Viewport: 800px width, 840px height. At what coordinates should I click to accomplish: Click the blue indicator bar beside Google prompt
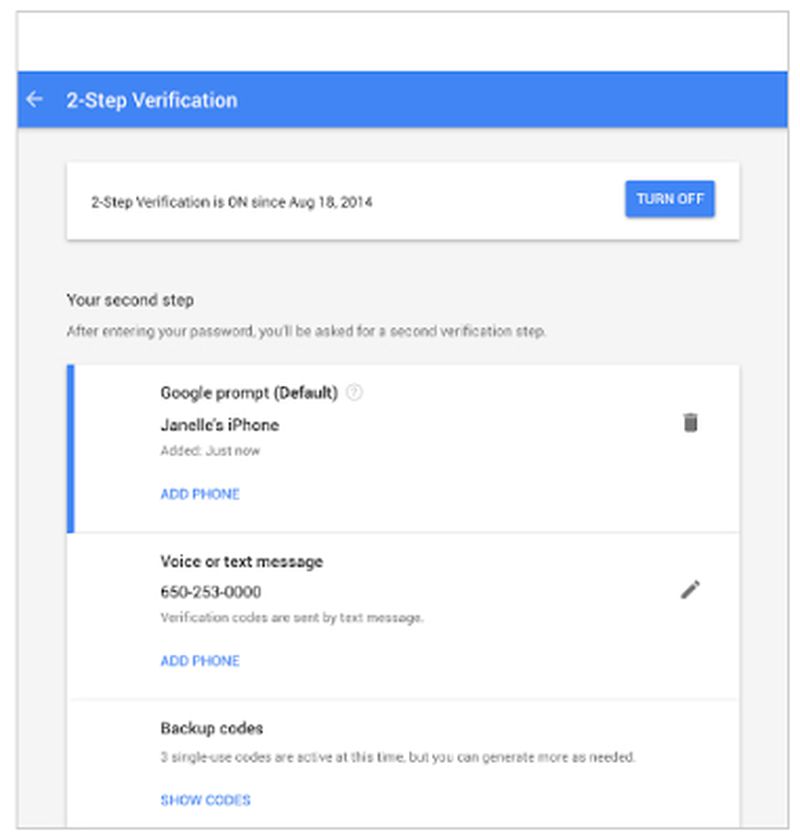72,450
